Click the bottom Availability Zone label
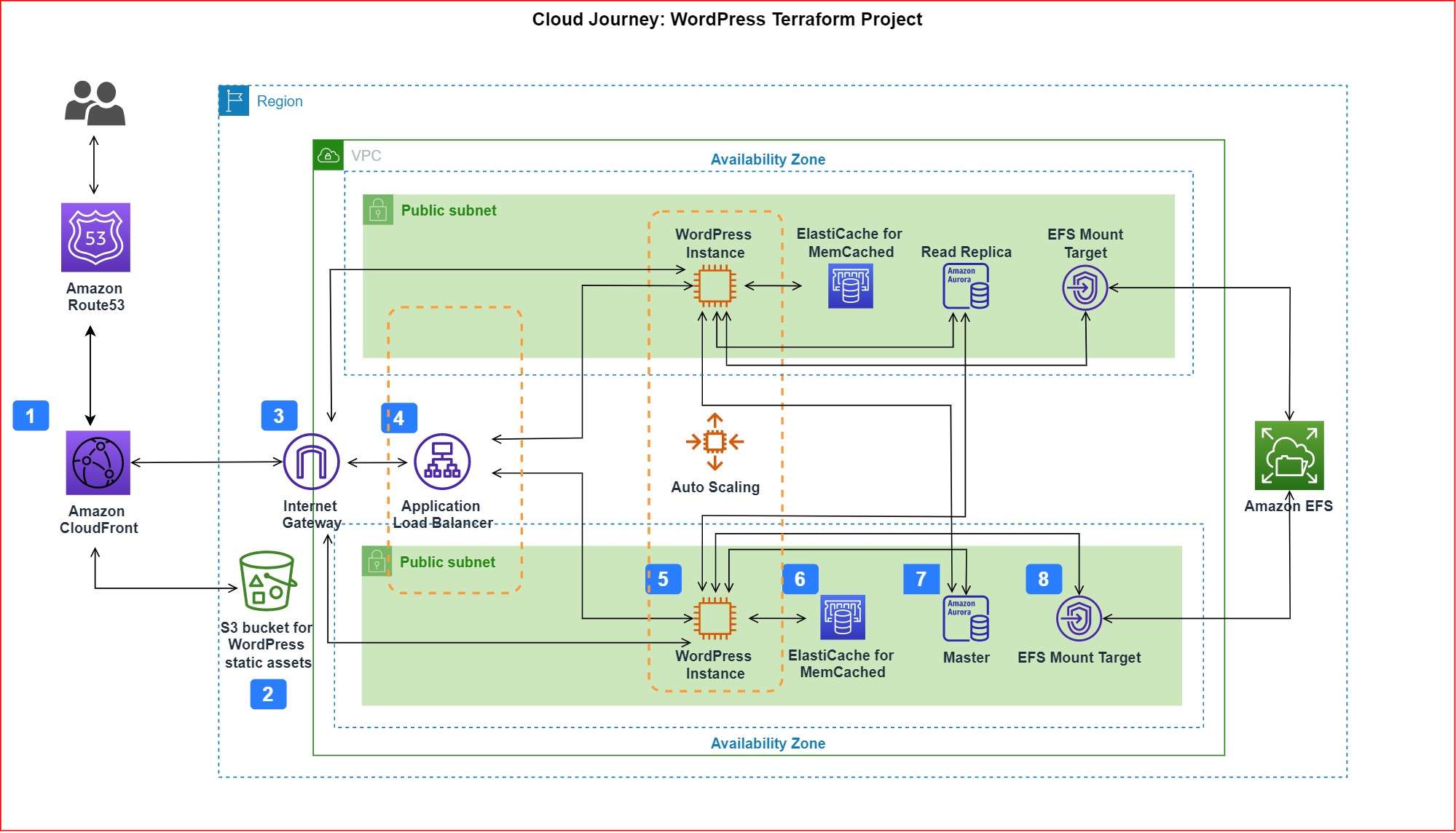1456x833 pixels. tap(768, 743)
